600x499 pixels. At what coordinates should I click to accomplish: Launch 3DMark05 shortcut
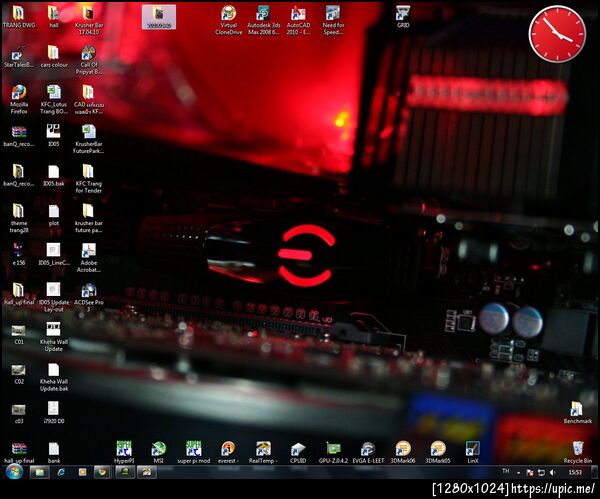(438, 452)
